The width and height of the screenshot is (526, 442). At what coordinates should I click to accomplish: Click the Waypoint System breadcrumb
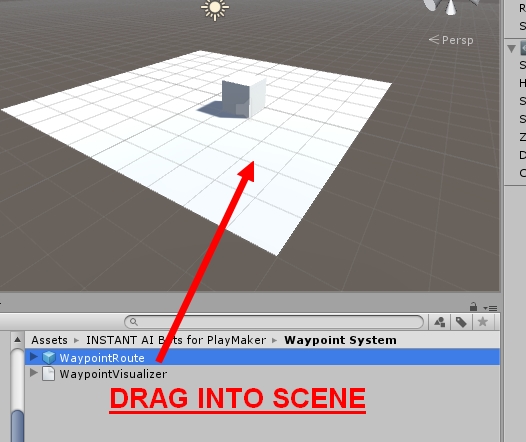(340, 340)
